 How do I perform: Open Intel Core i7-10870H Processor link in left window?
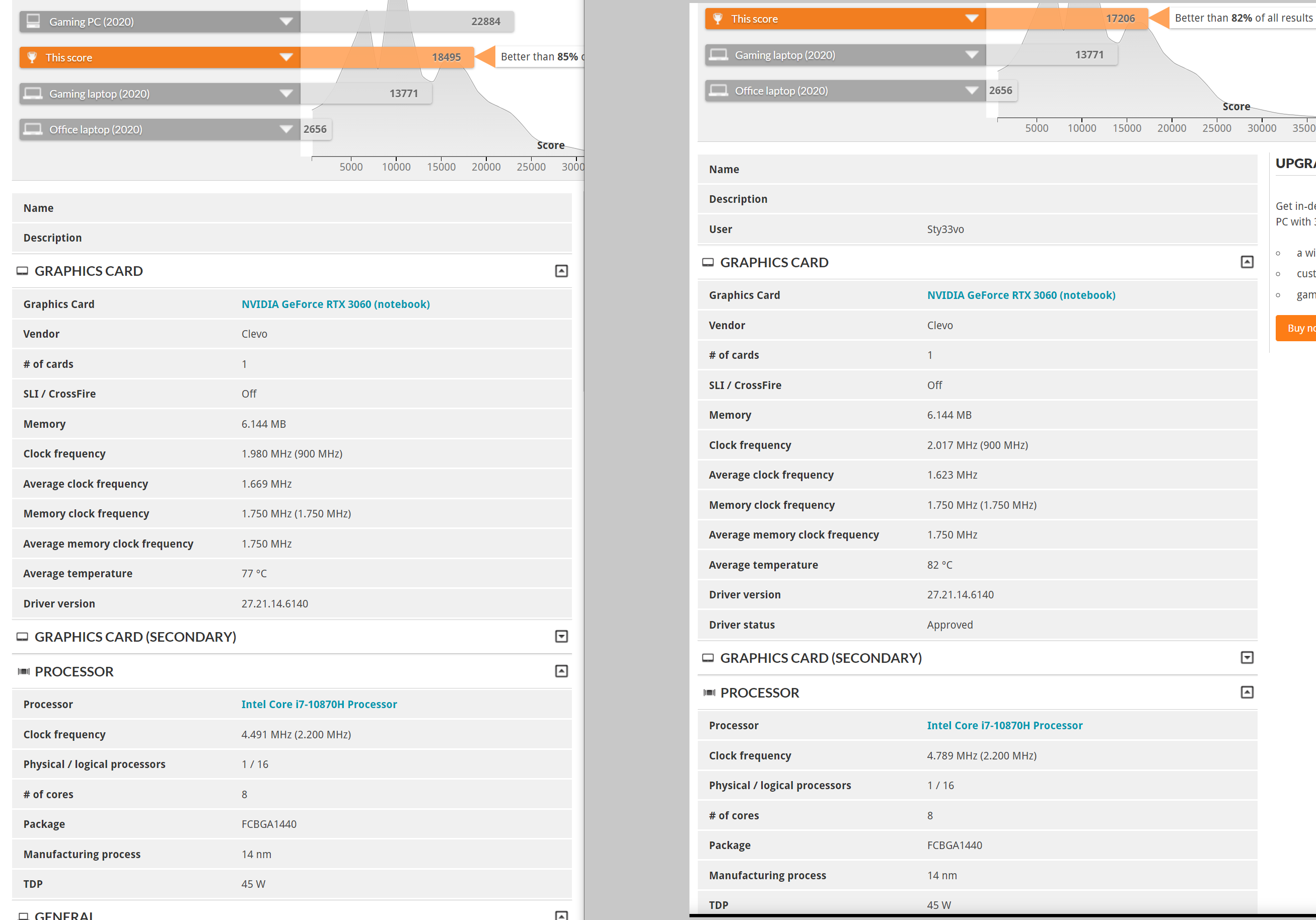pos(319,704)
